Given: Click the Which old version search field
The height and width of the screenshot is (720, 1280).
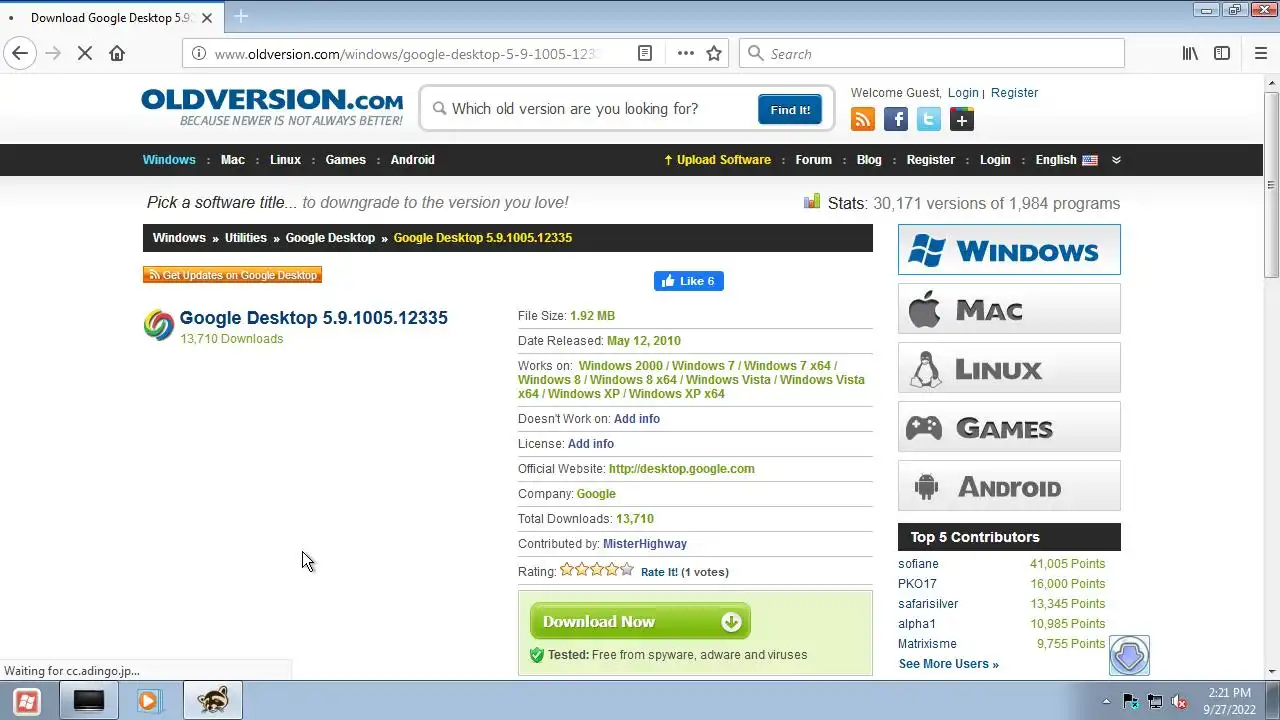Looking at the screenshot, I should click(590, 109).
